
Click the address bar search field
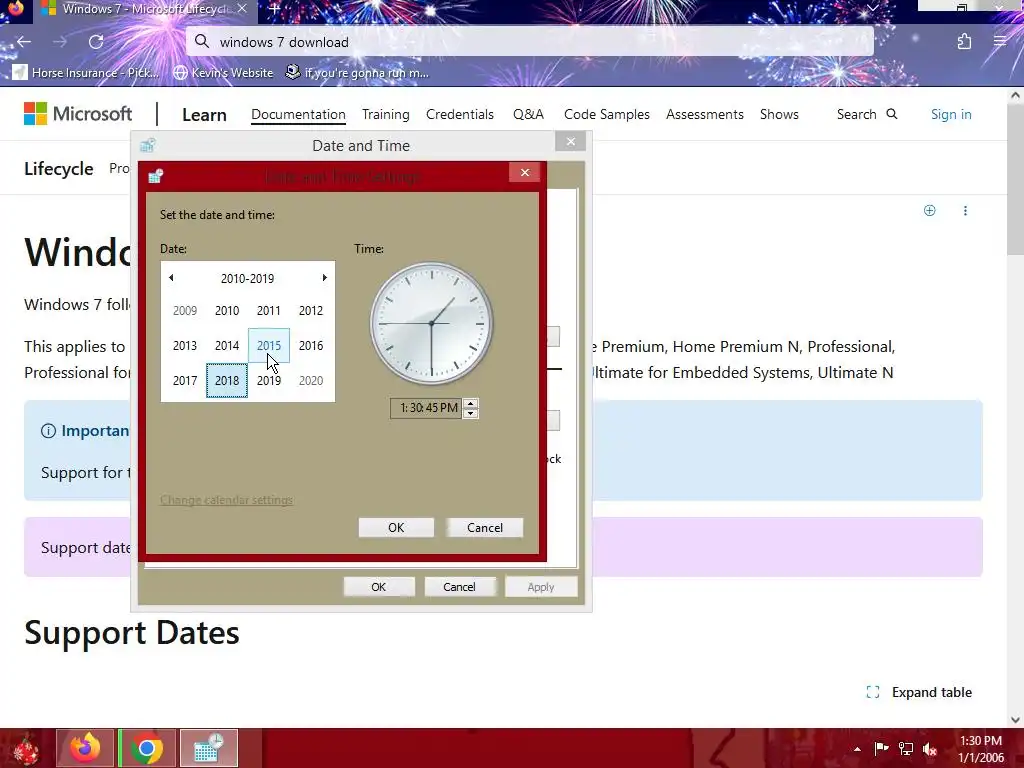(530, 42)
